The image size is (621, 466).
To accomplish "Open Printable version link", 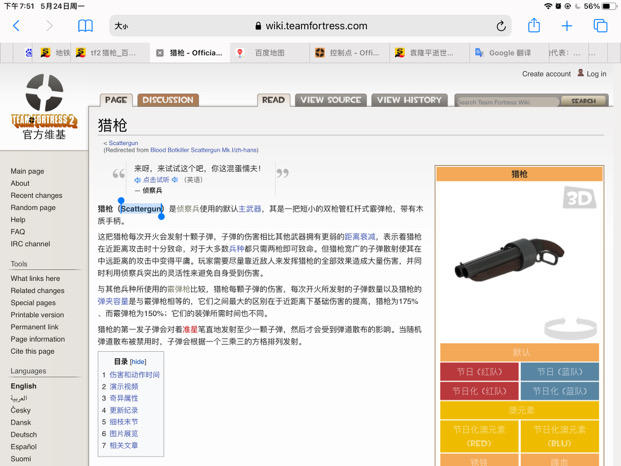I will point(37,315).
